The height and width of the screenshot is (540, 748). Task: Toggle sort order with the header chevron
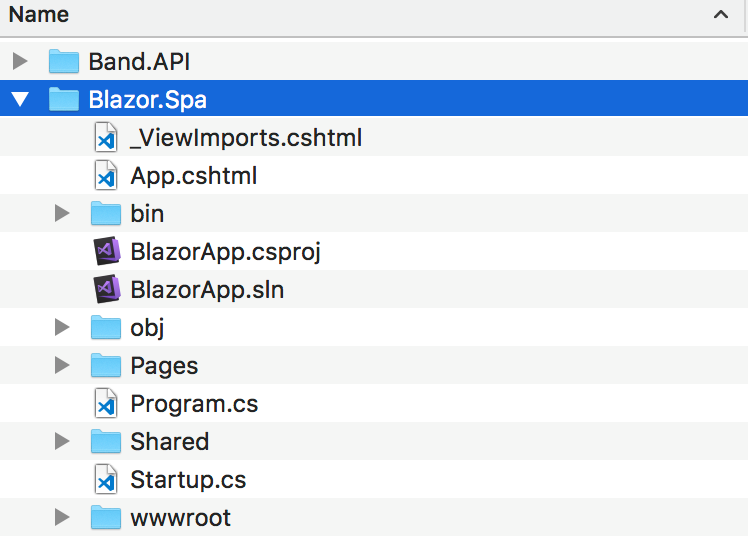coord(721,15)
